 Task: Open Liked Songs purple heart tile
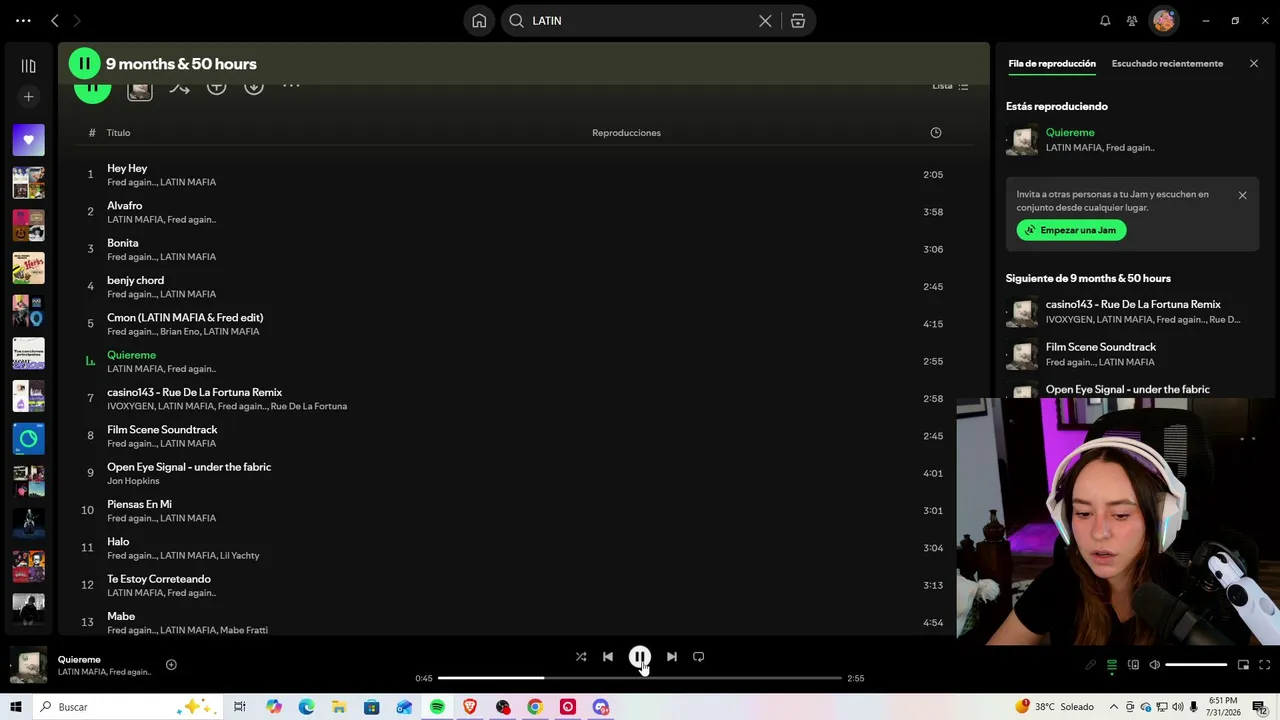pos(28,140)
